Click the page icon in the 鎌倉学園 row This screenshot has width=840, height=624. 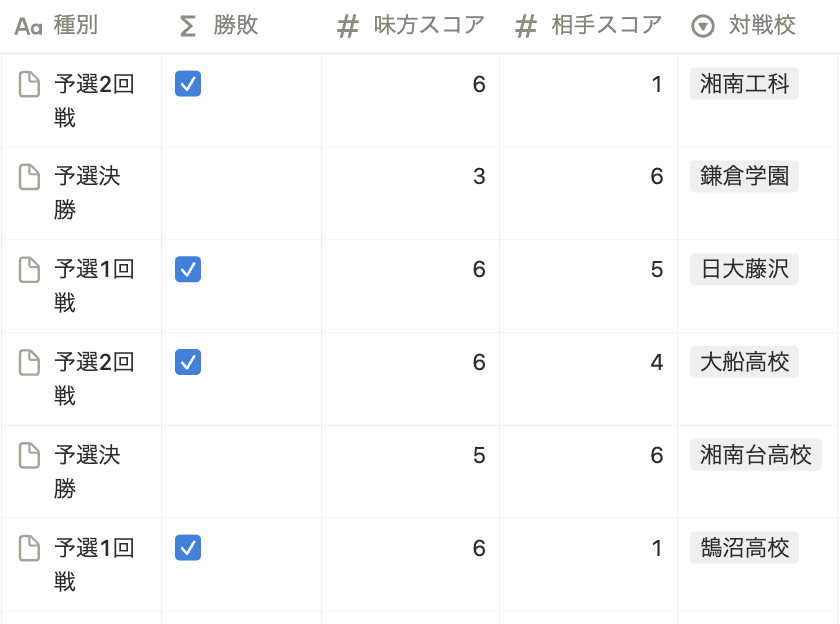click(x=30, y=178)
